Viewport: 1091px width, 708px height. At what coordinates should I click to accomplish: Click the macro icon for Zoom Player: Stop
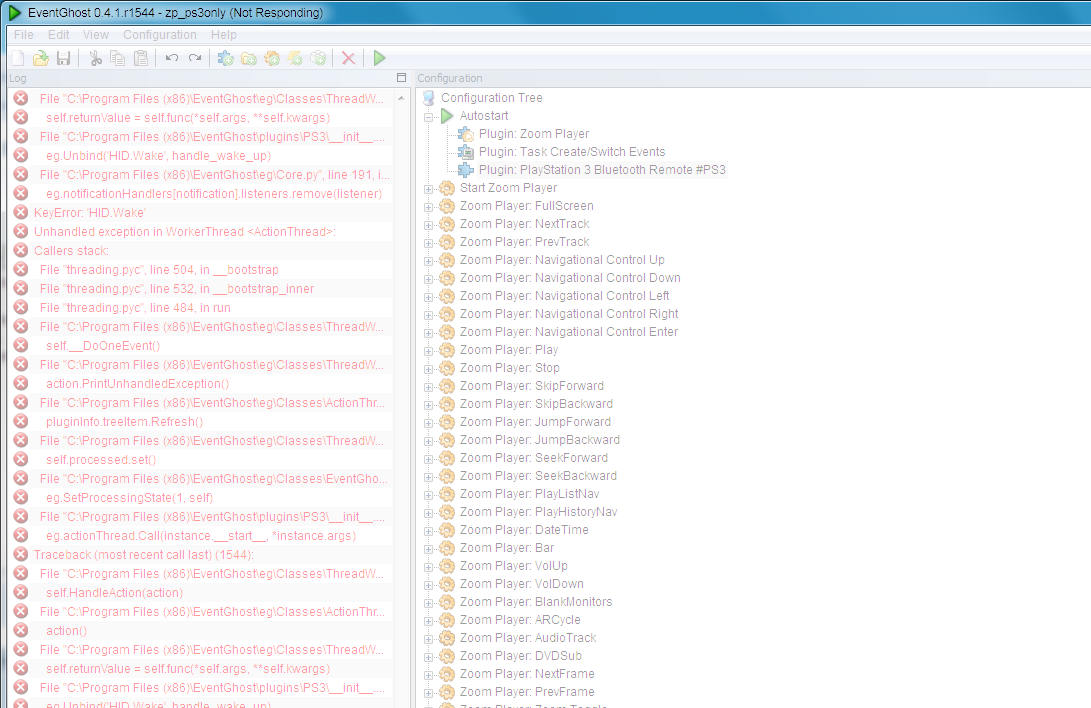click(447, 369)
